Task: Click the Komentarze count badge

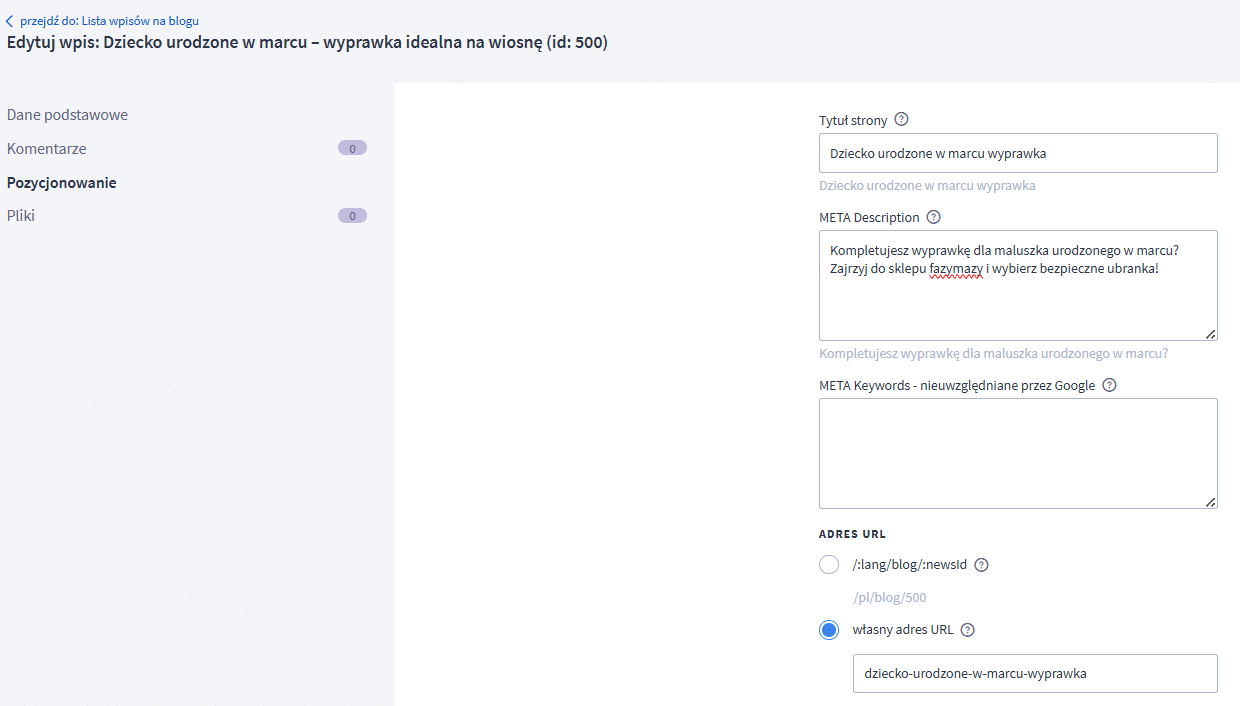Action: pos(352,149)
